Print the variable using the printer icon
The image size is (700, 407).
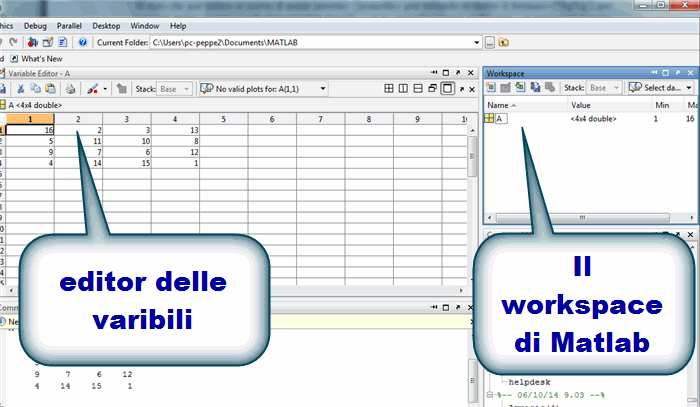[x=70, y=89]
